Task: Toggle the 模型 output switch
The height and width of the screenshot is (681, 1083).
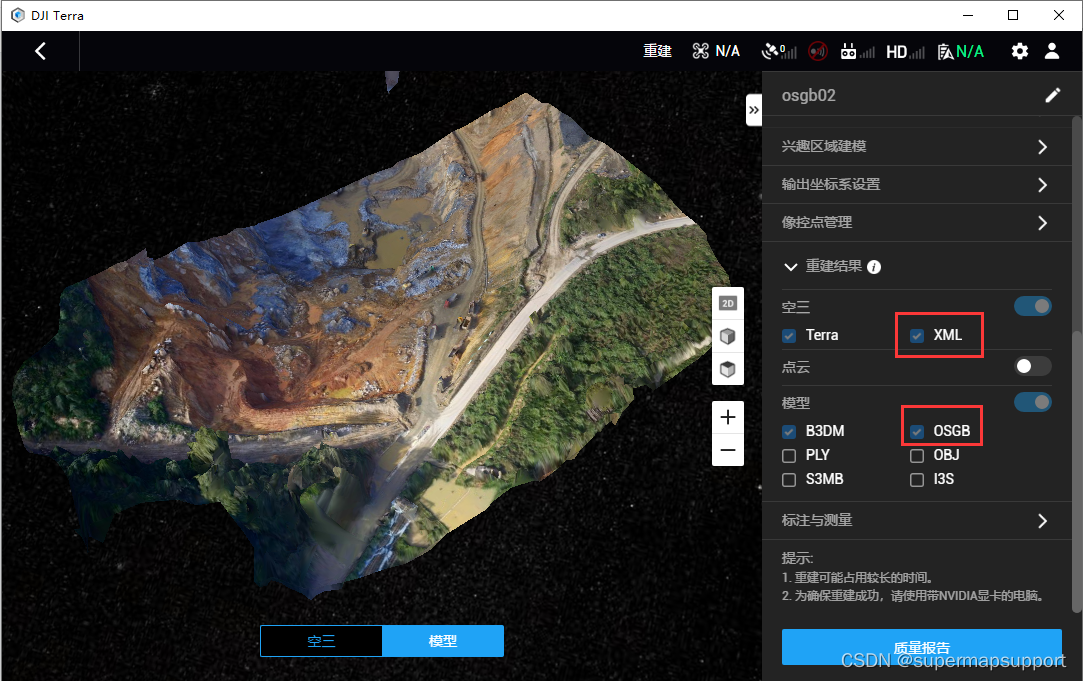Action: point(1033,402)
